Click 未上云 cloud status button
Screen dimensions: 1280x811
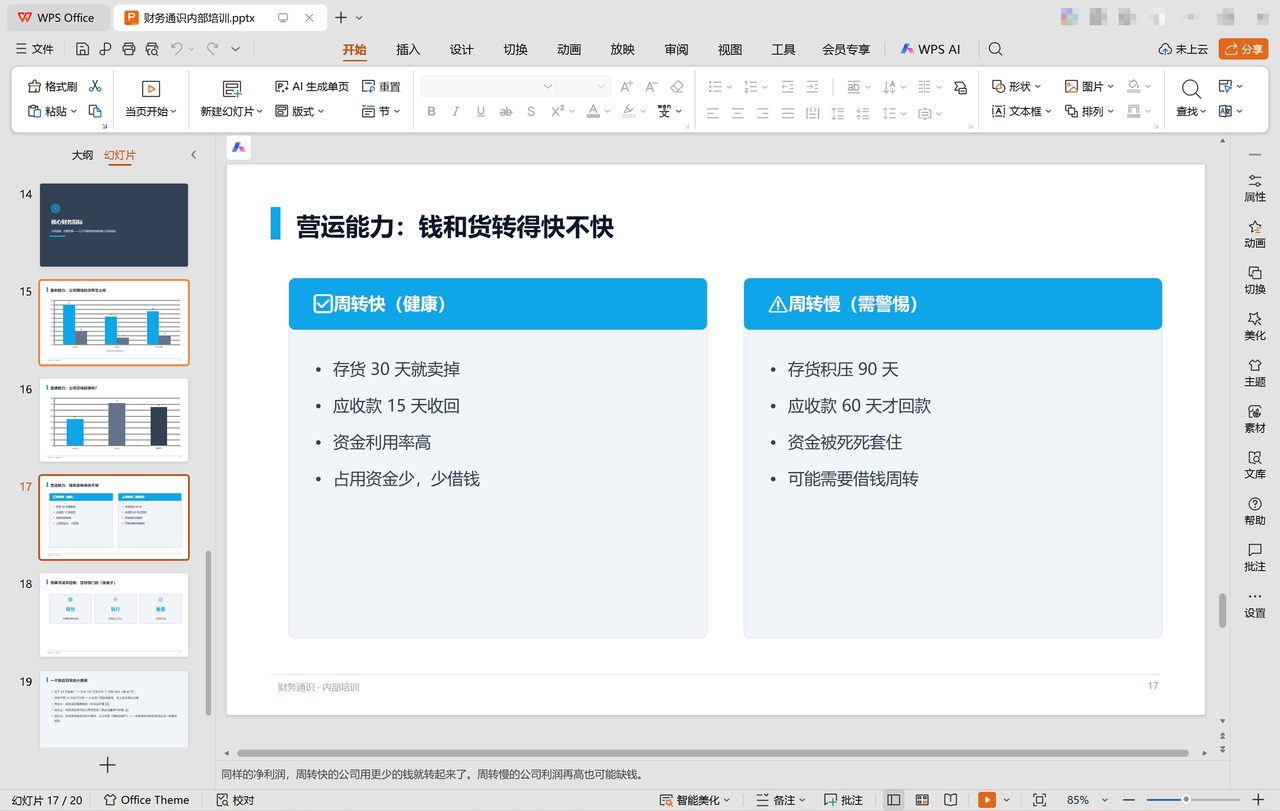(1183, 49)
